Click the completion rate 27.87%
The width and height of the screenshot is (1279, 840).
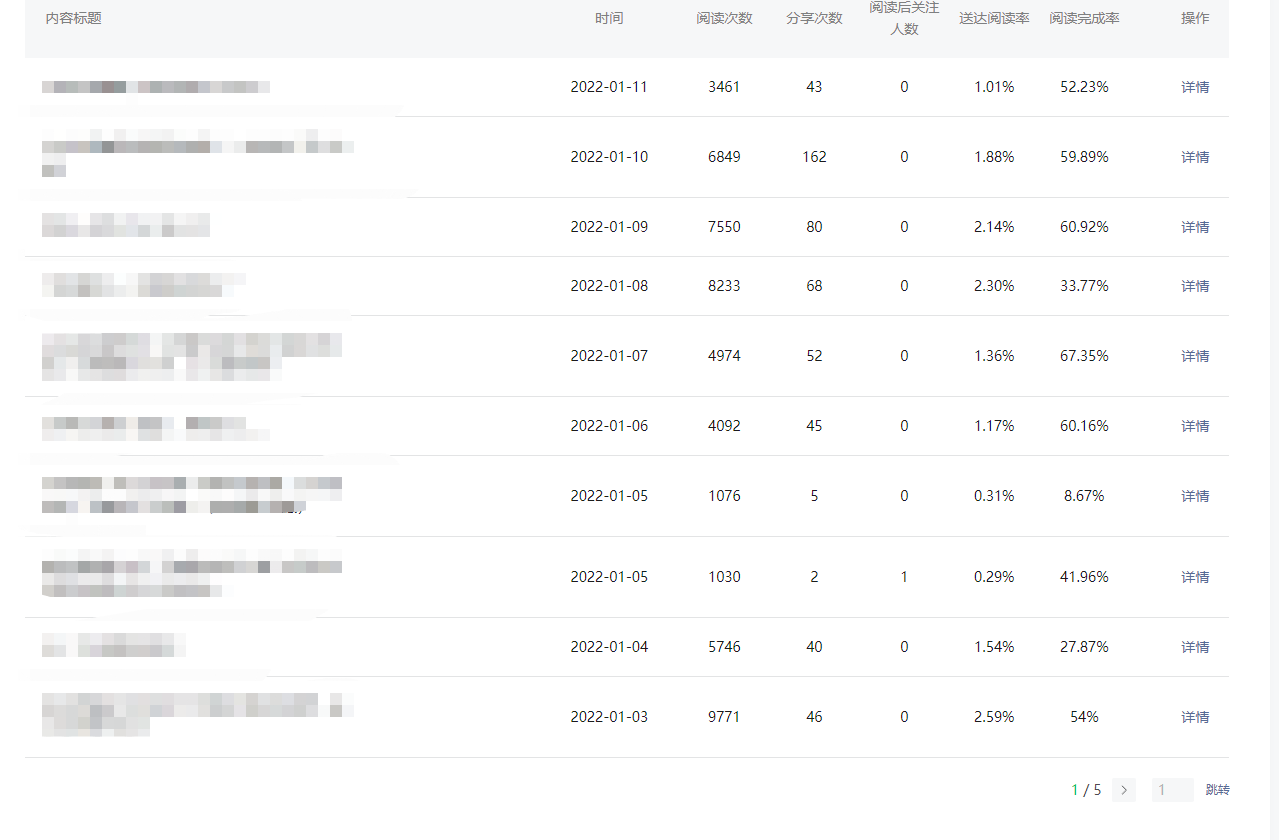coord(1084,647)
